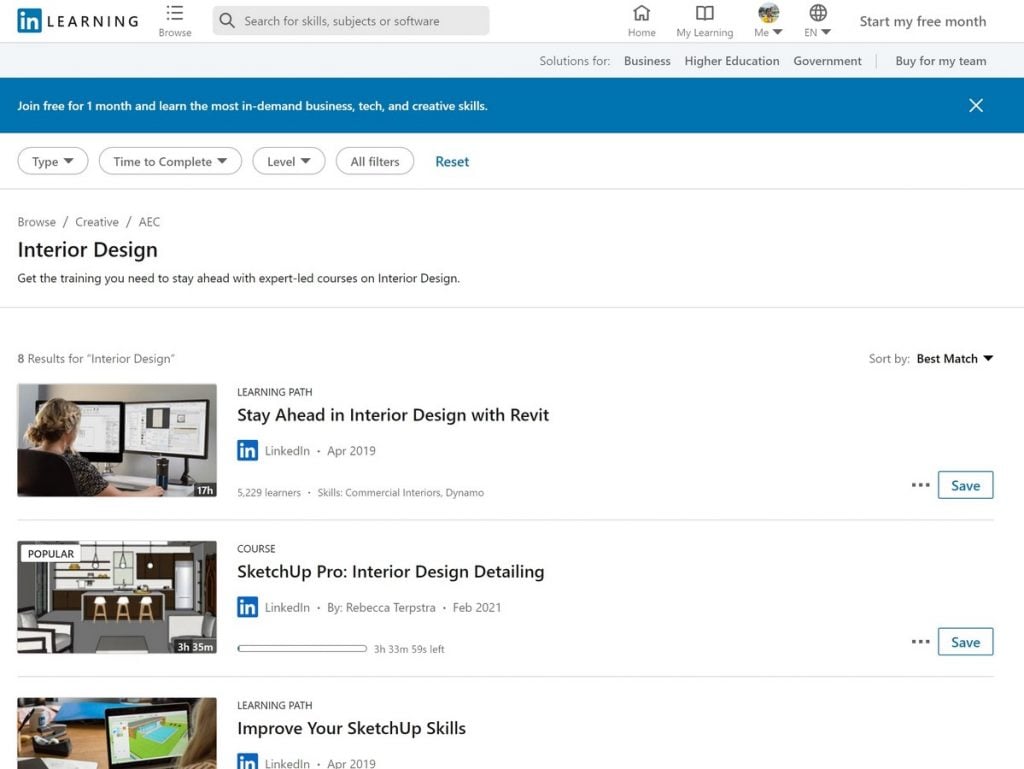Image resolution: width=1024 pixels, height=769 pixels.
Task: Expand the Type filter dropdown
Action: click(x=52, y=161)
